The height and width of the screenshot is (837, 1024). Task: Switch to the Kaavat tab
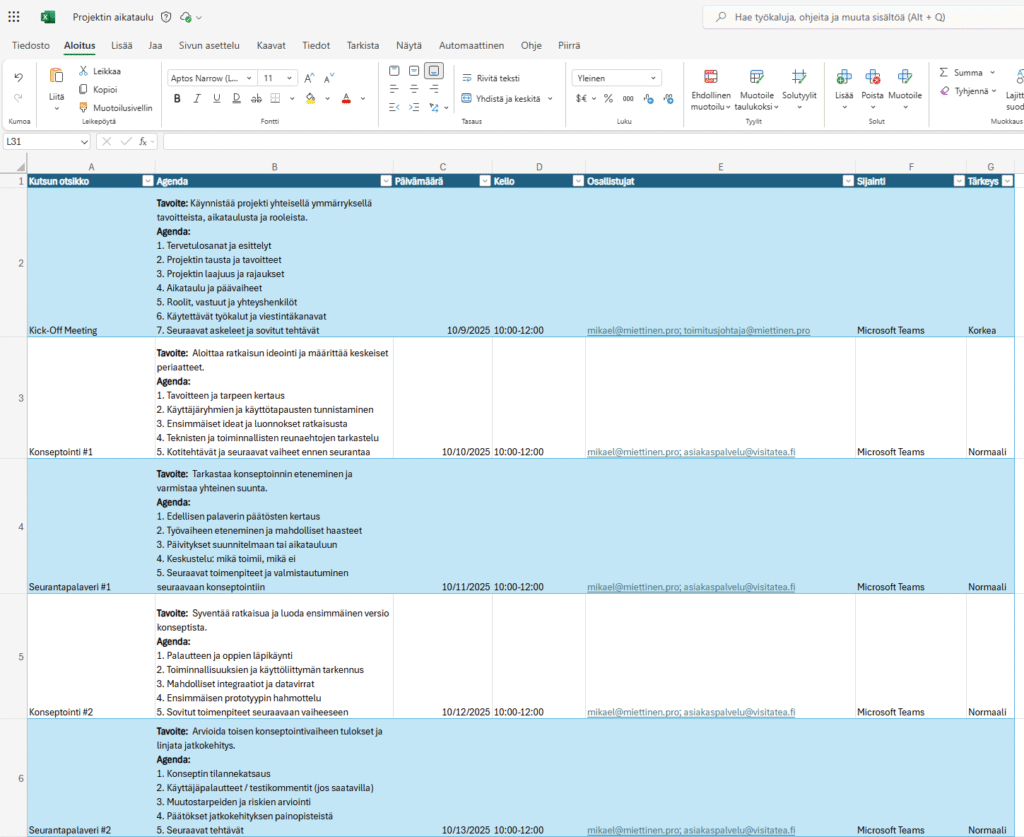click(271, 45)
